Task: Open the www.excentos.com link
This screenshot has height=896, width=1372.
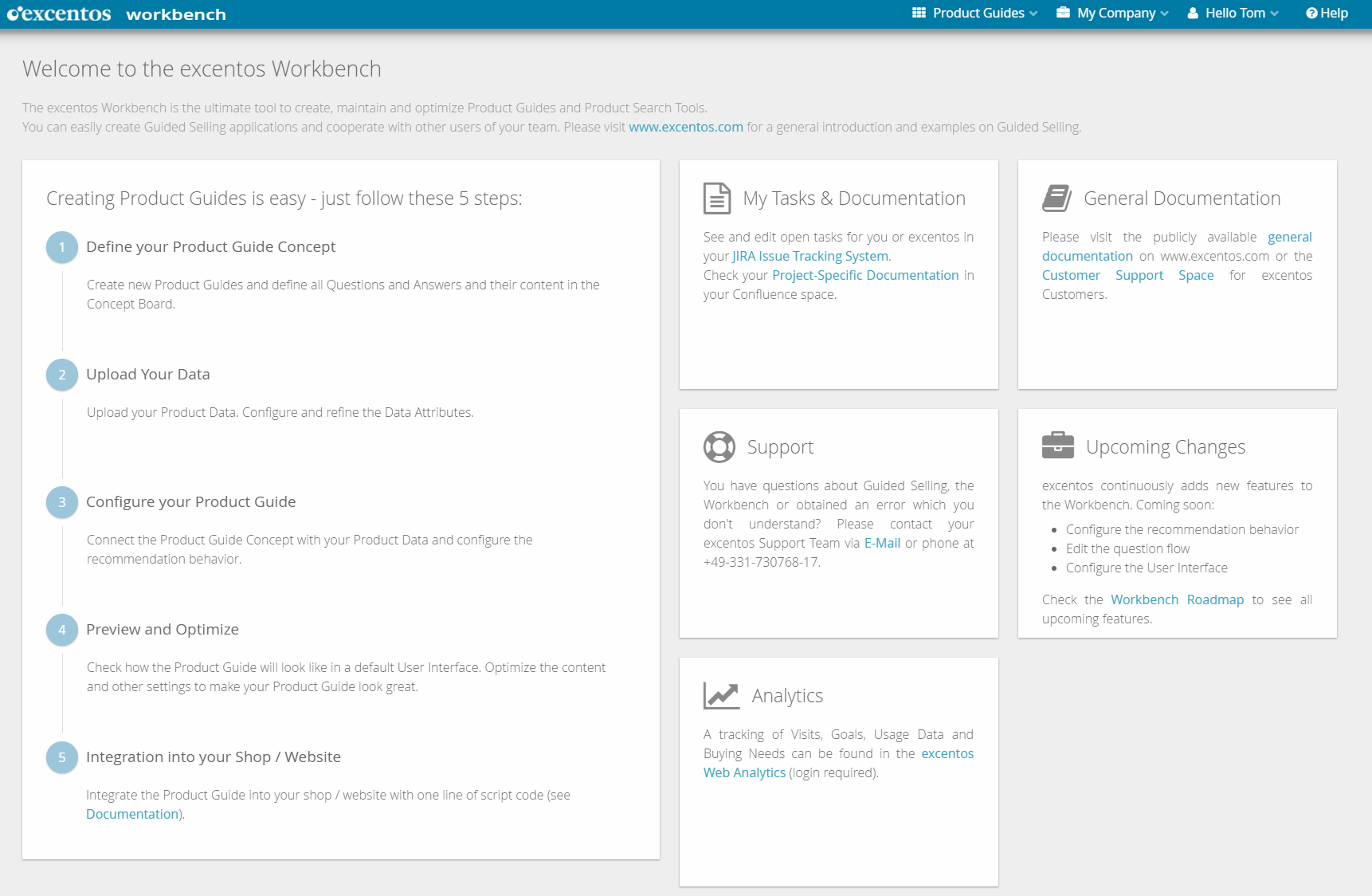Action: (686, 127)
